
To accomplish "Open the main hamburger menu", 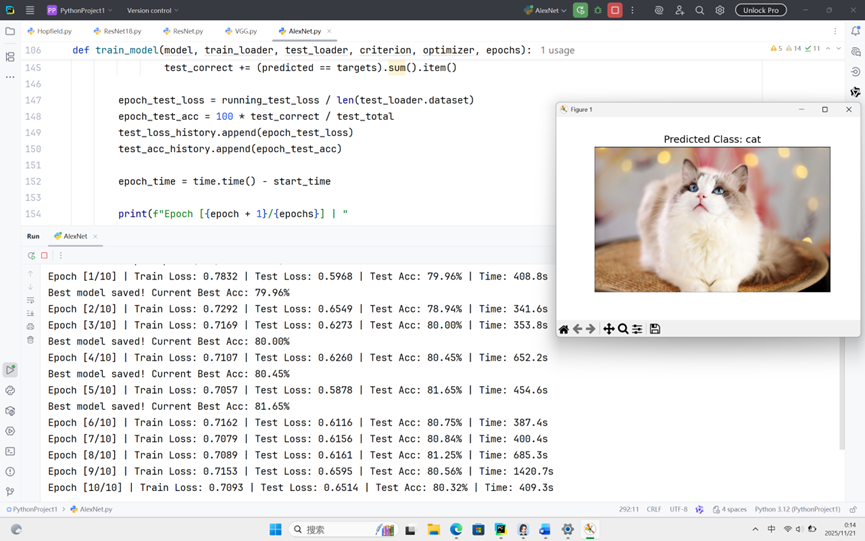I will click(30, 10).
